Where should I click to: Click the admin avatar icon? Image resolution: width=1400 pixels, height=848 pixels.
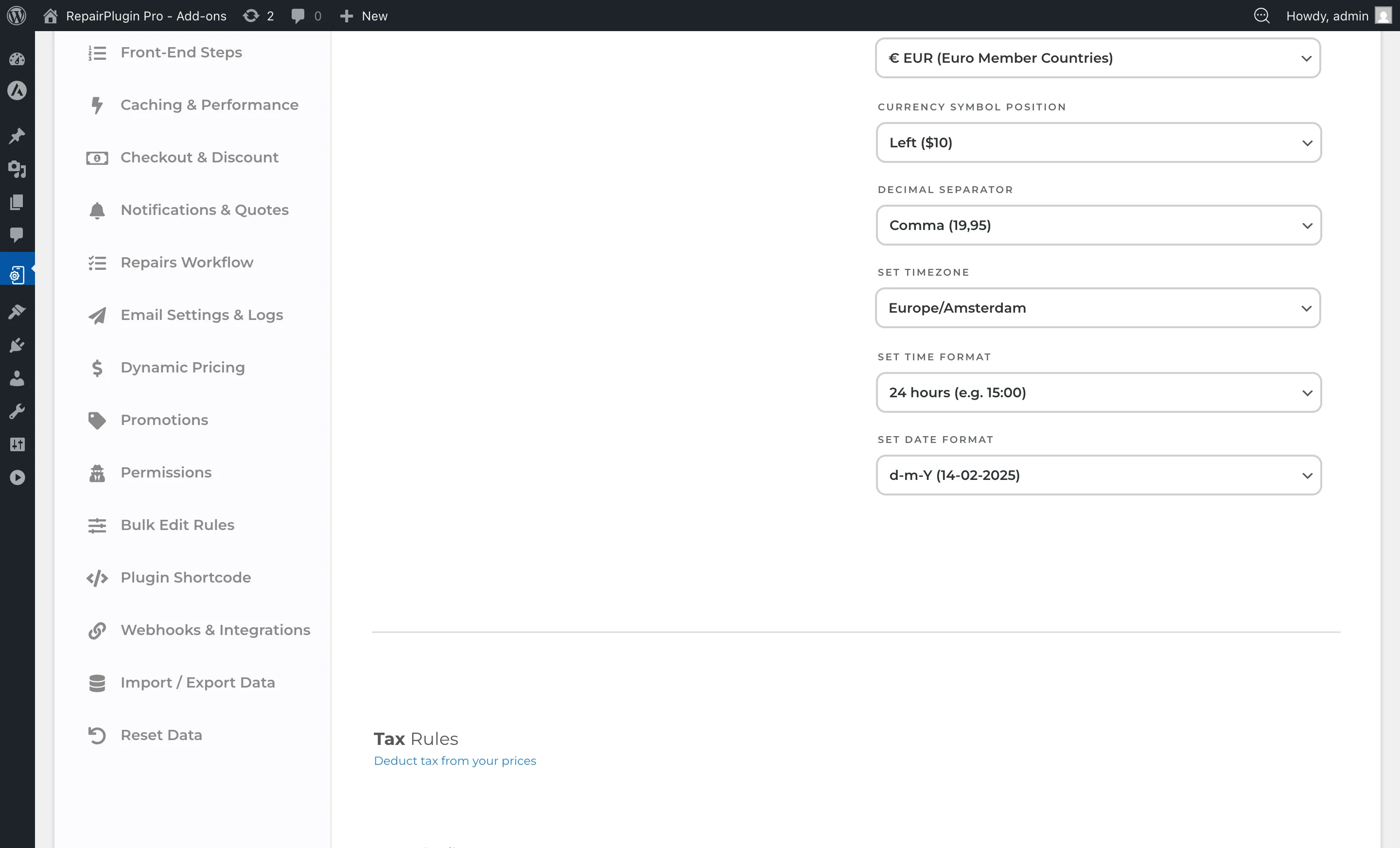coord(1383,16)
